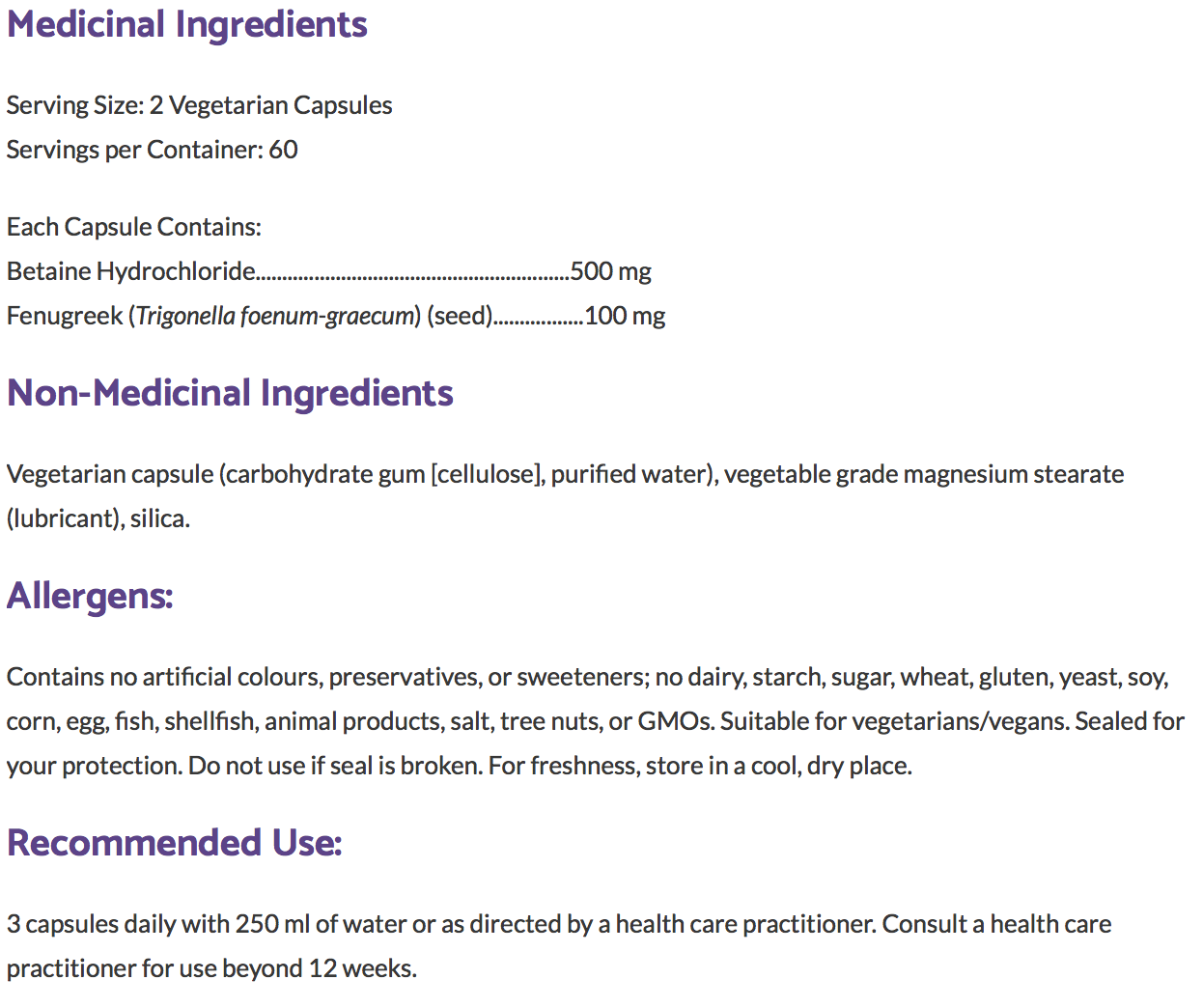The height and width of the screenshot is (1008, 1203).
Task: Click the Medicinal Ingredients heading
Action: (x=186, y=24)
